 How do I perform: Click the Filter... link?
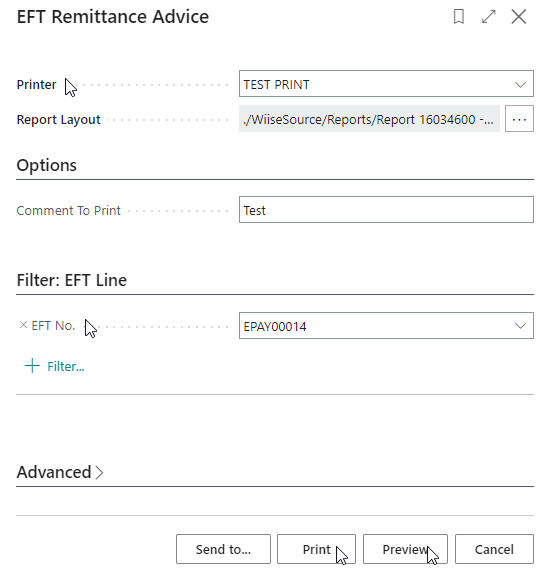pos(66,366)
